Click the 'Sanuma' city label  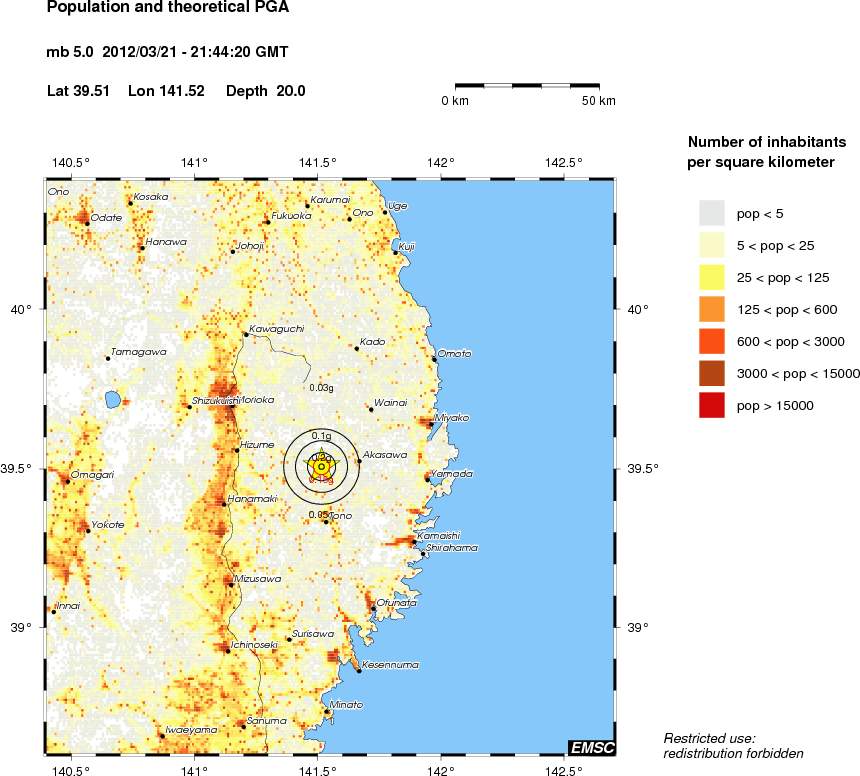pyautogui.click(x=267, y=721)
